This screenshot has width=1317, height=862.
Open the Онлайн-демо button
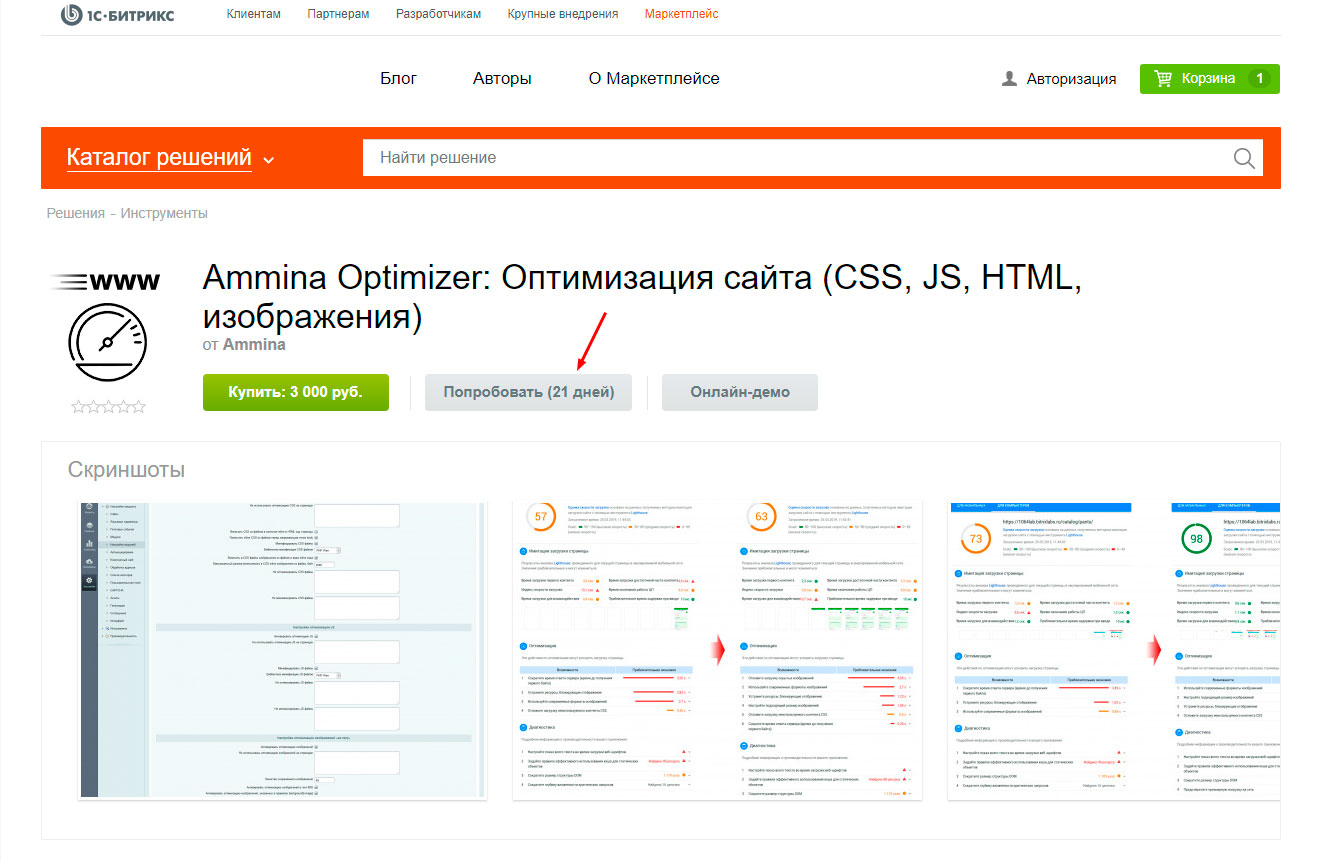(740, 392)
